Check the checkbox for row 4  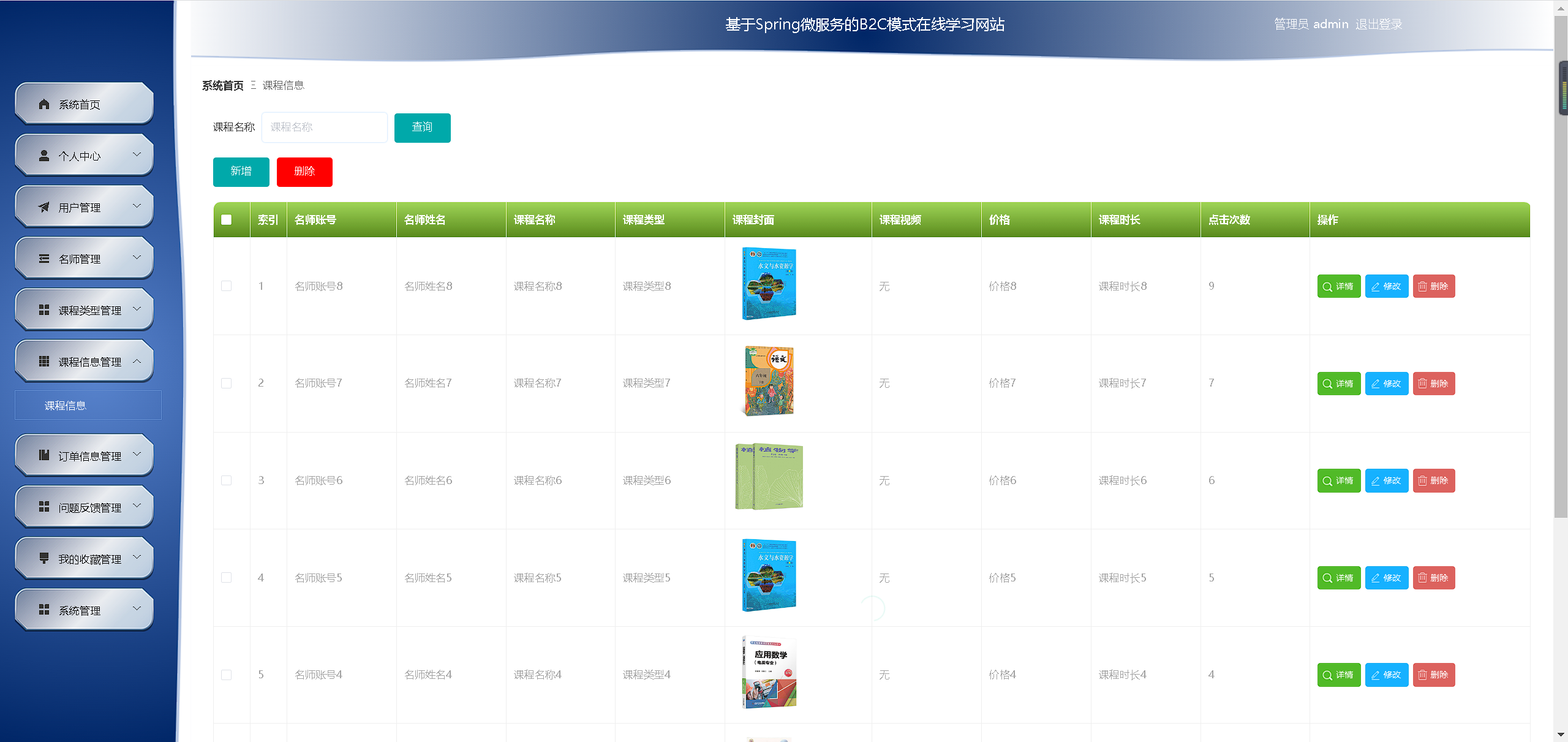click(226, 577)
